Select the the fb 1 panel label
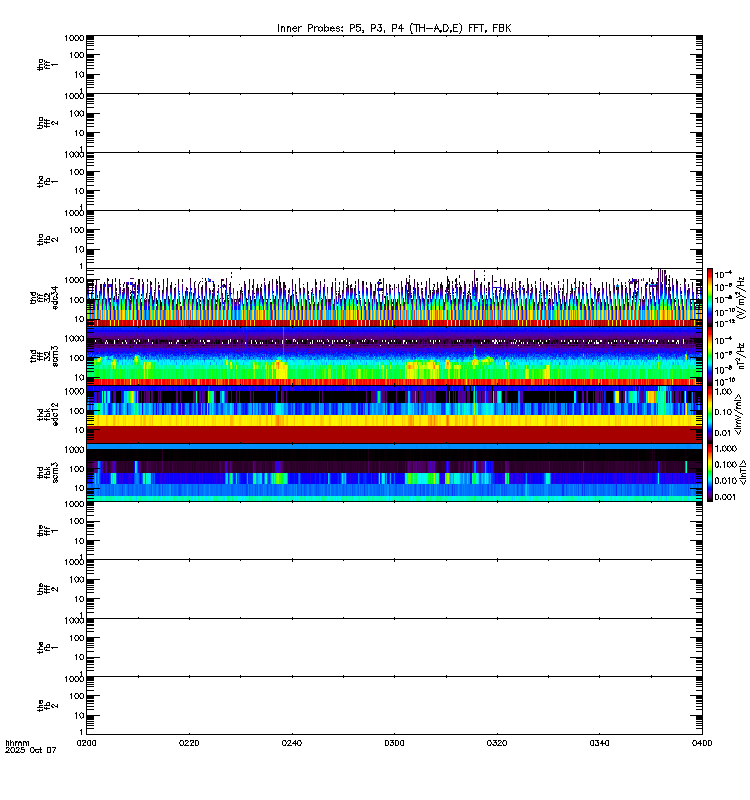Screen dimensions: 750x800 click(x=47, y=647)
